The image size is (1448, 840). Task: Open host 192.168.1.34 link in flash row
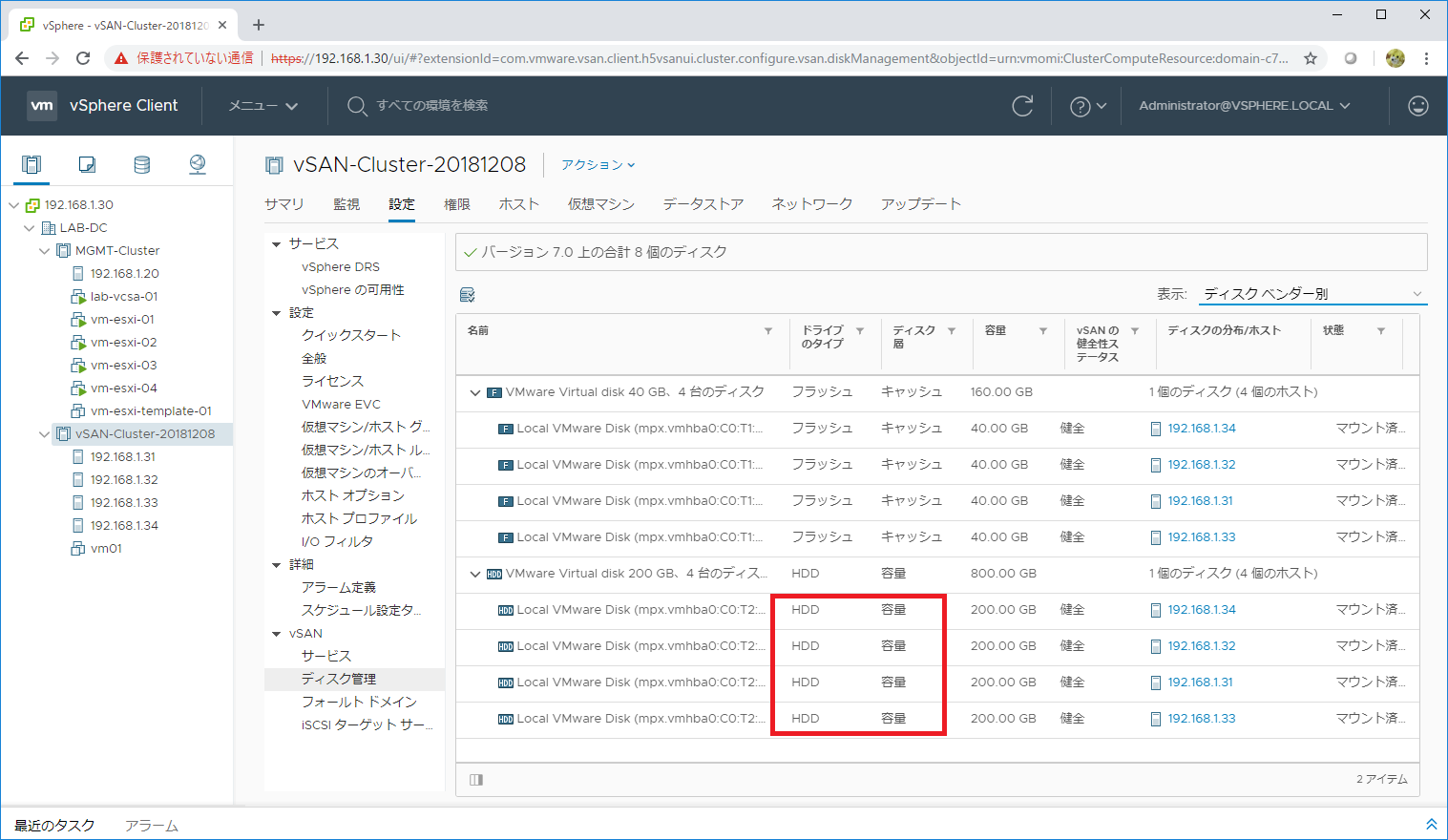[1202, 429]
